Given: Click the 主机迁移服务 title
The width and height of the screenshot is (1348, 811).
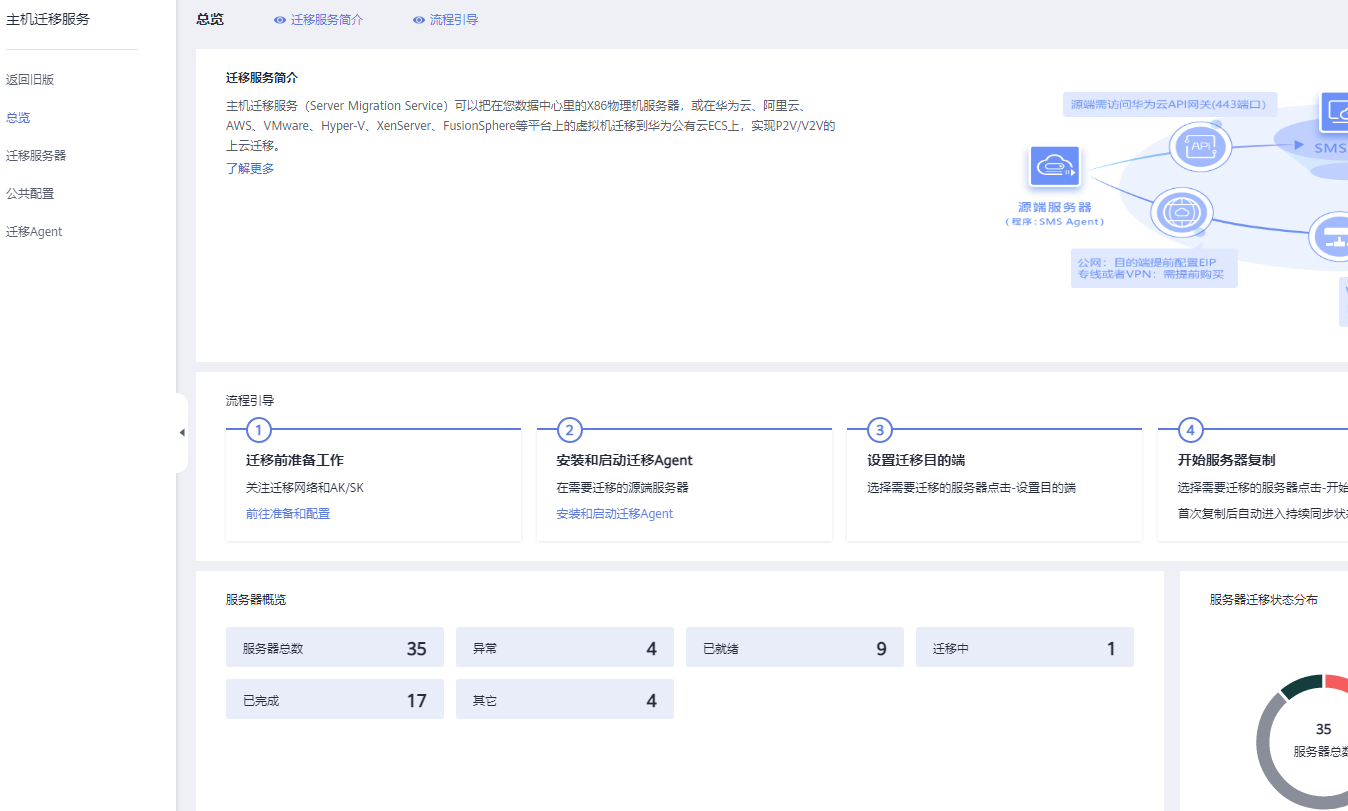Looking at the screenshot, I should coord(48,19).
